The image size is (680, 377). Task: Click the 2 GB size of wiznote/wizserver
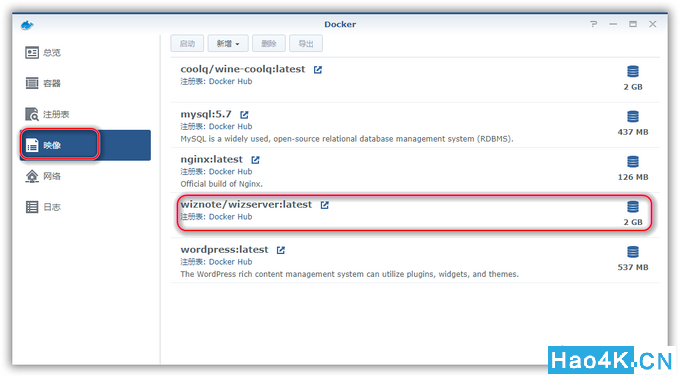(633, 222)
